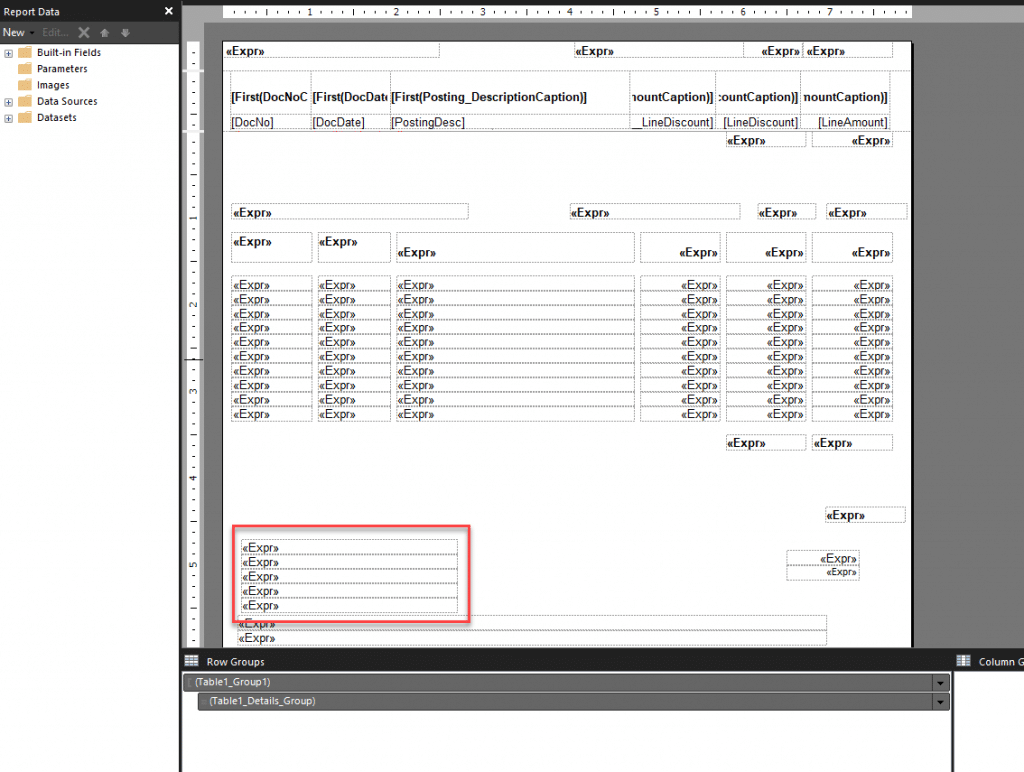
Task: Click the Datasets folder icon
Action: (25, 118)
